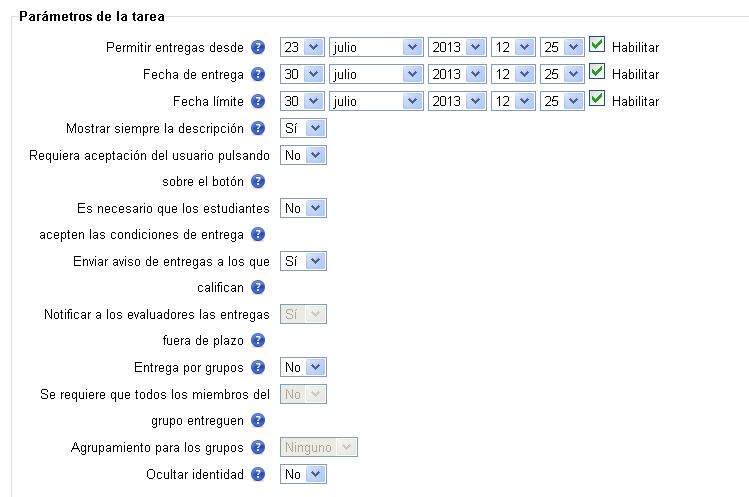Open year dropdown for Fecha límite
Image resolution: width=749 pixels, height=497 pixels.
point(457,101)
